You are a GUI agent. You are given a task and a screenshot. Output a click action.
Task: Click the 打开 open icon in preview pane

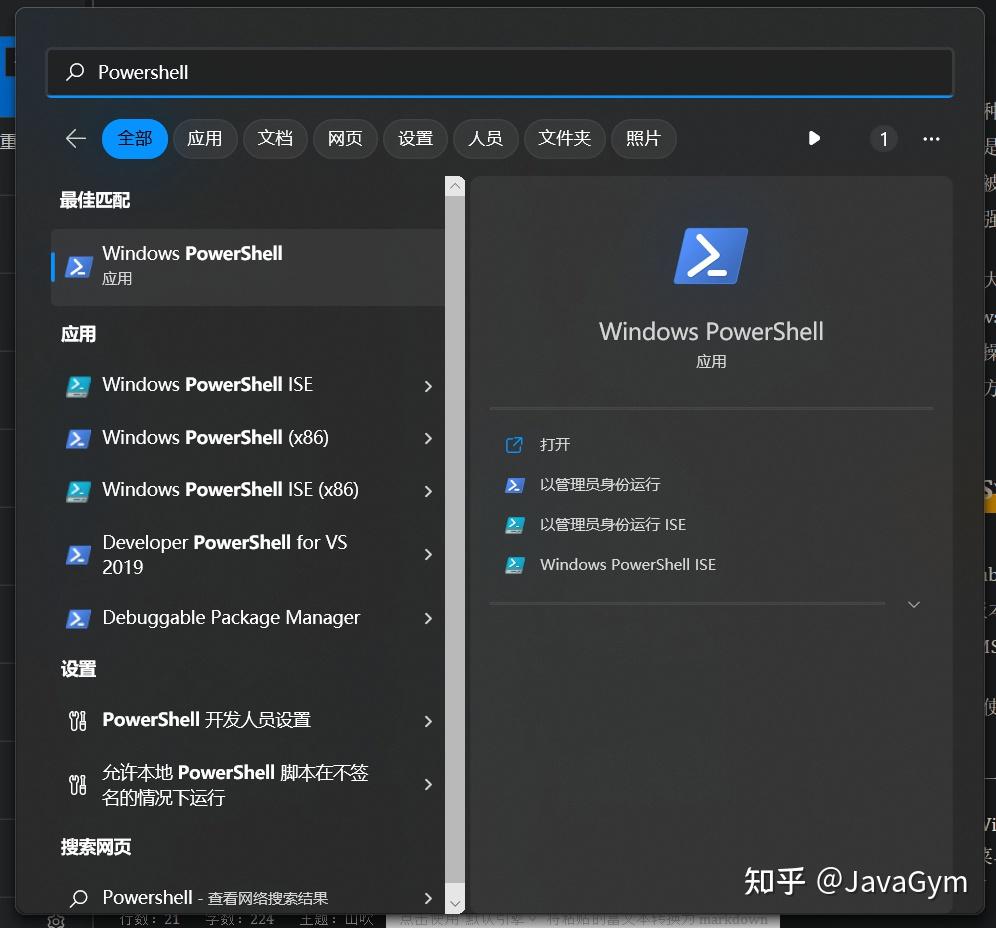click(x=514, y=445)
